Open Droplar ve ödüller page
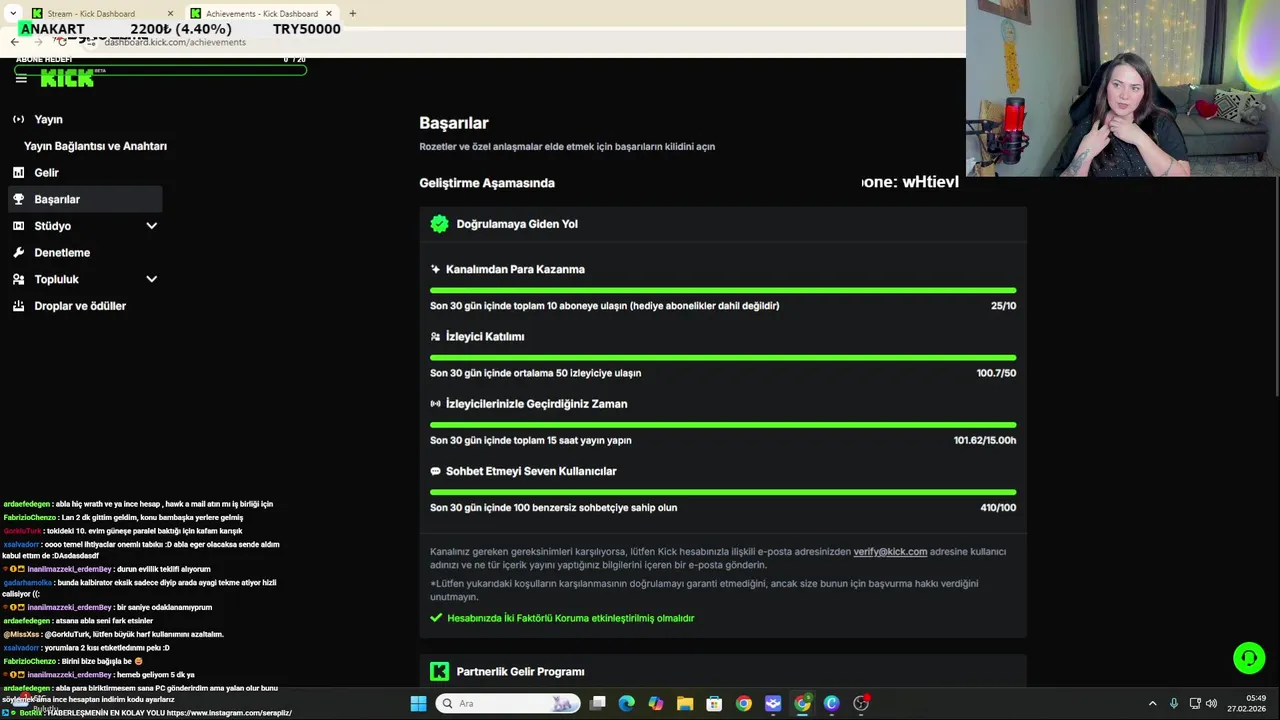The height and width of the screenshot is (720, 1280). (x=85, y=306)
